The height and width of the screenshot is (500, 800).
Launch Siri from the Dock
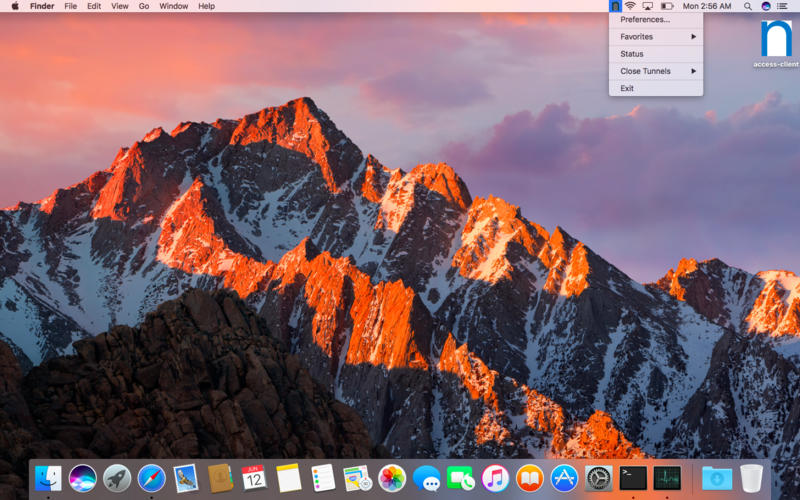click(82, 479)
